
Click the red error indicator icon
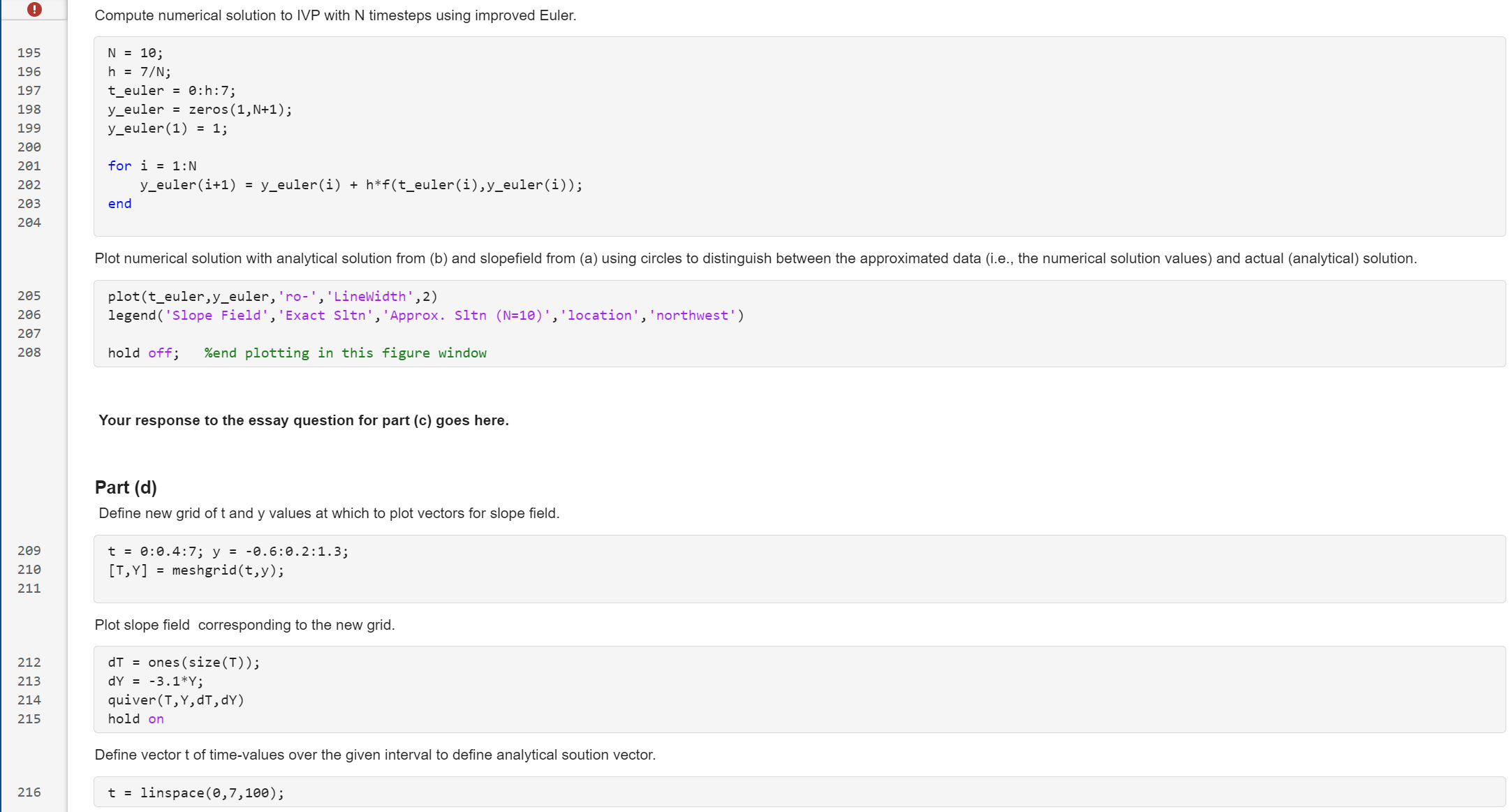[34, 9]
